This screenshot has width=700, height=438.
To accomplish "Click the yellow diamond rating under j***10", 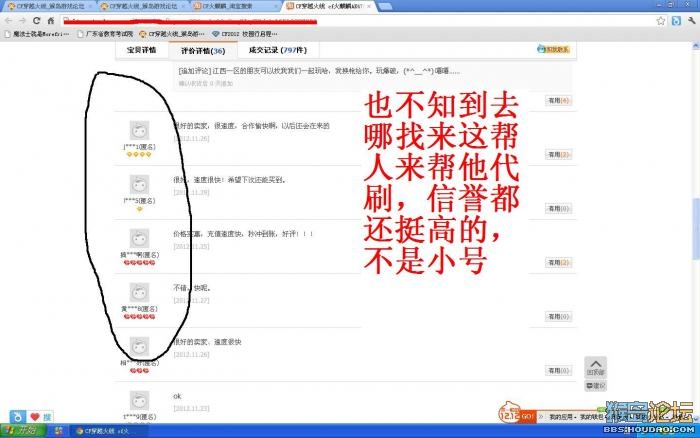I will (x=139, y=154).
